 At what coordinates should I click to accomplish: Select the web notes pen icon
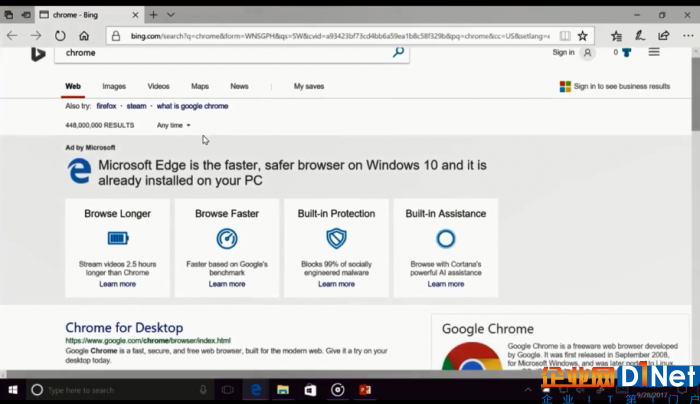[x=640, y=36]
